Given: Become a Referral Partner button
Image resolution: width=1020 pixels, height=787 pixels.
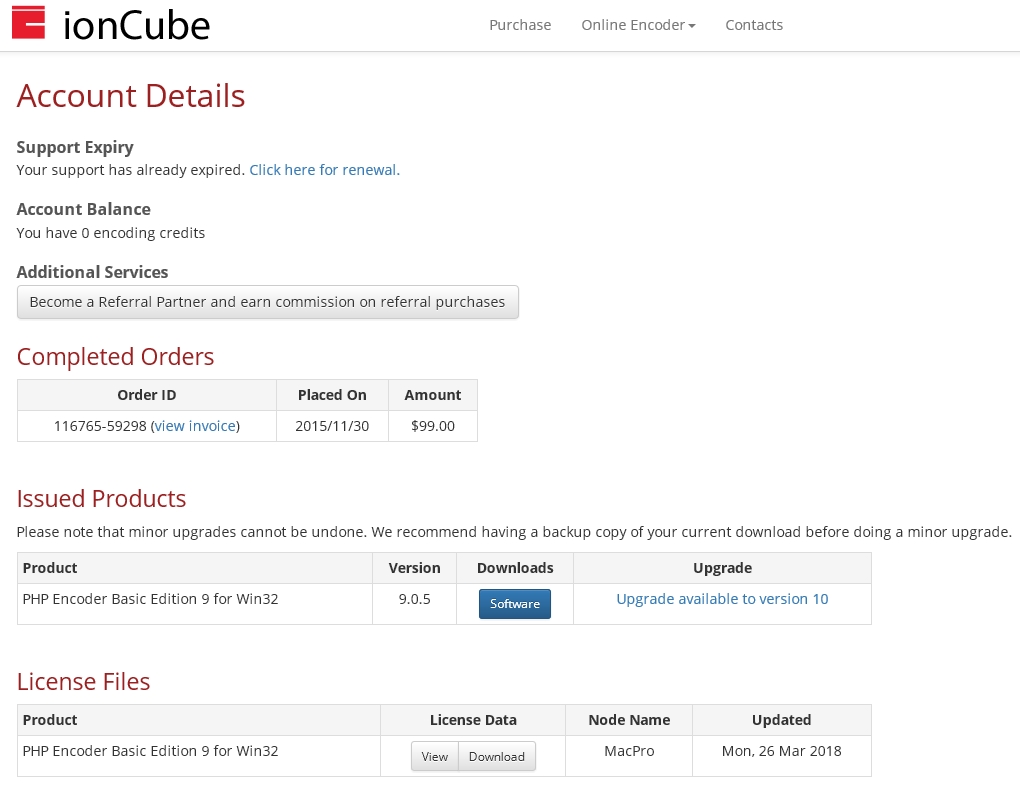Looking at the screenshot, I should tap(267, 302).
